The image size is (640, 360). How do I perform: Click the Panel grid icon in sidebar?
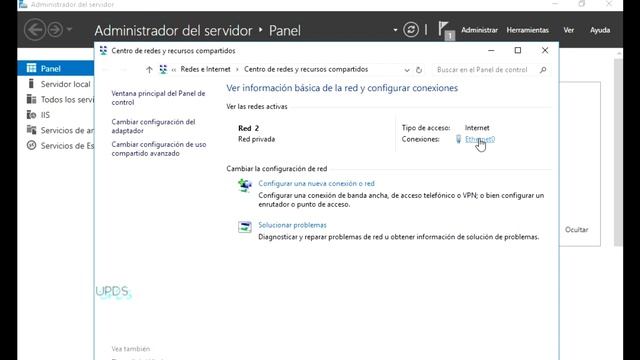[31, 68]
